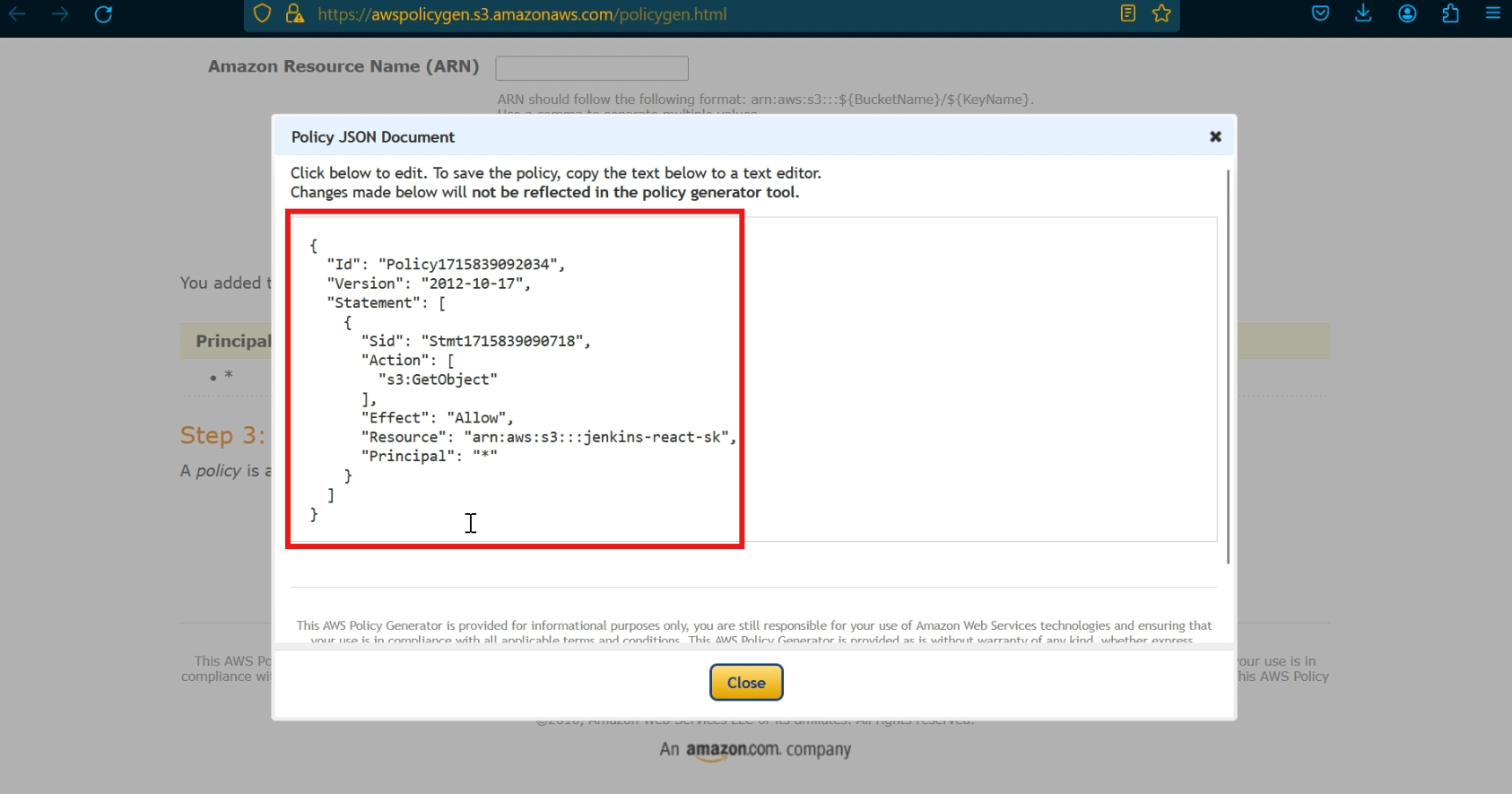Click the Step 3 heading behind dialog
This screenshot has width=1512, height=794.
[223, 435]
